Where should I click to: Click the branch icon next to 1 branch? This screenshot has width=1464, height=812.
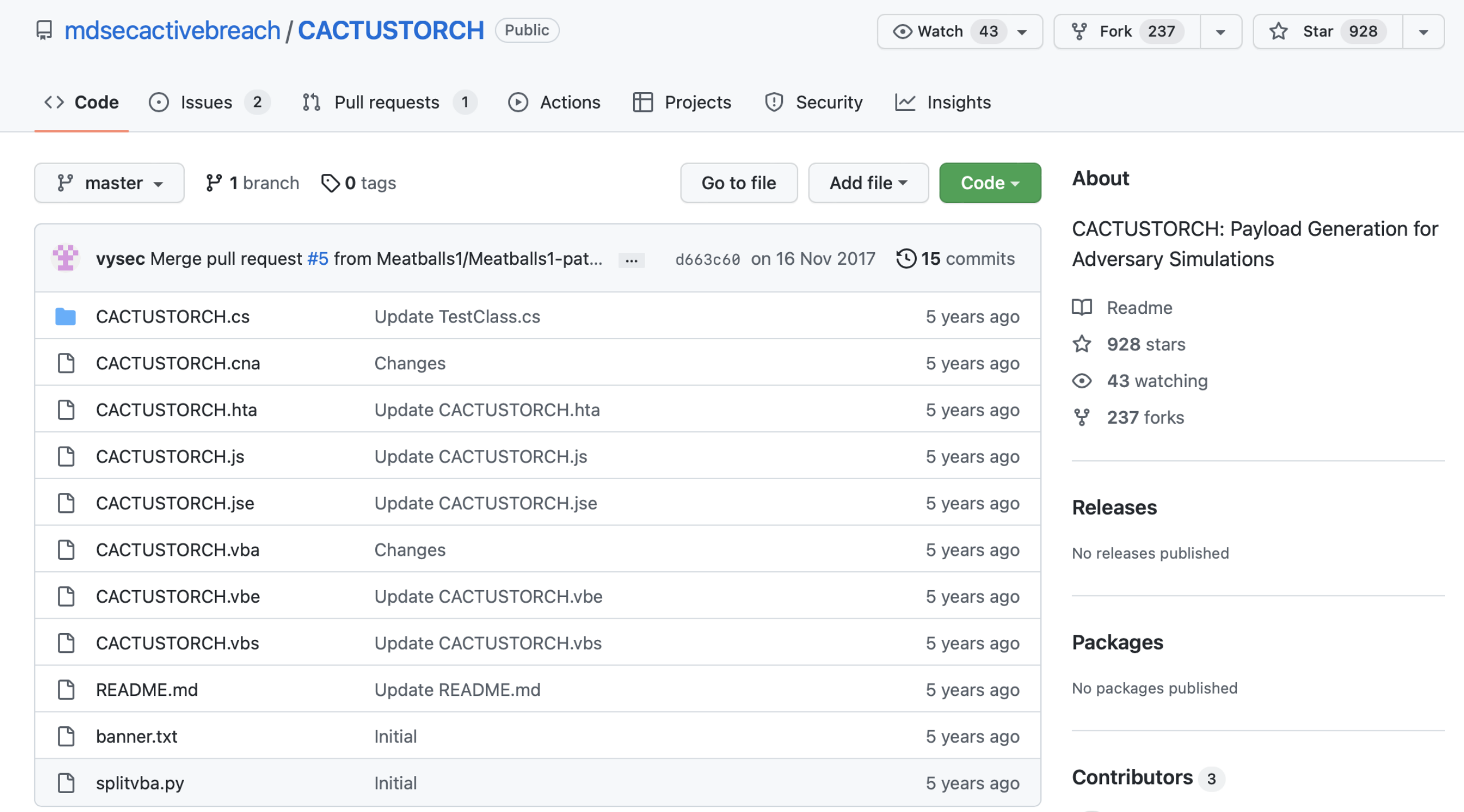pos(213,183)
